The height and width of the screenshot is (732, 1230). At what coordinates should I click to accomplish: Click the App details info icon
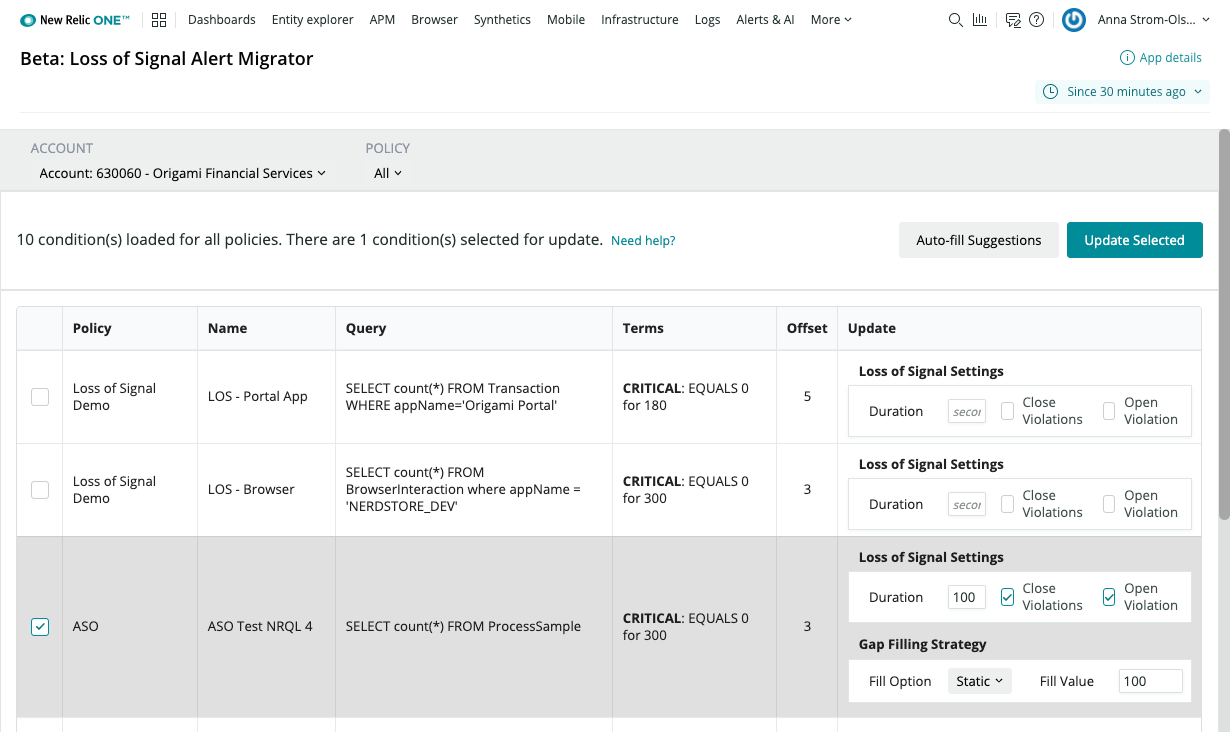[x=1127, y=58]
